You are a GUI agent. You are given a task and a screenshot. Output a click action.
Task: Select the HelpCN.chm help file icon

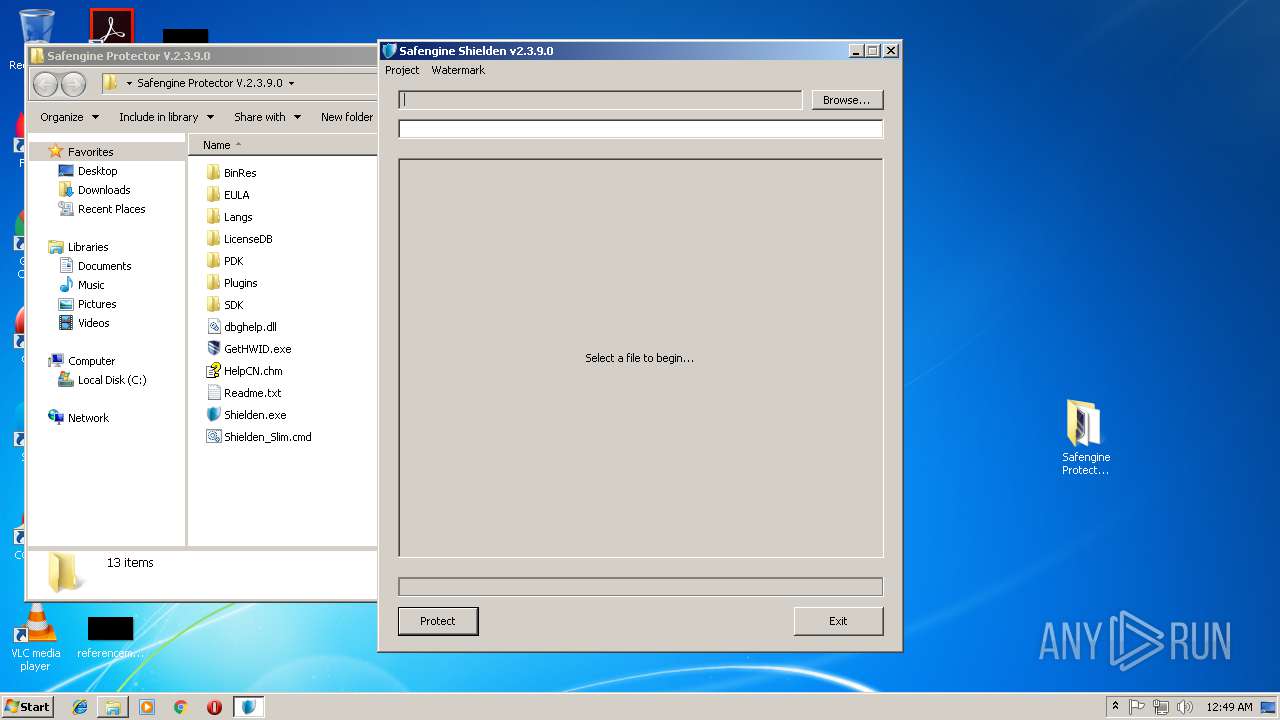tap(213, 371)
